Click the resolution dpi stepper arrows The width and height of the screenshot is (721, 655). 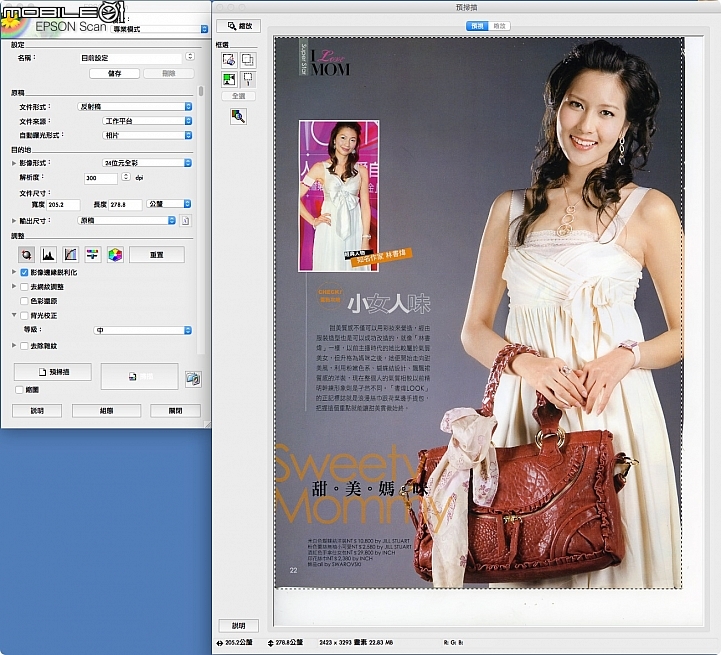[x=126, y=177]
